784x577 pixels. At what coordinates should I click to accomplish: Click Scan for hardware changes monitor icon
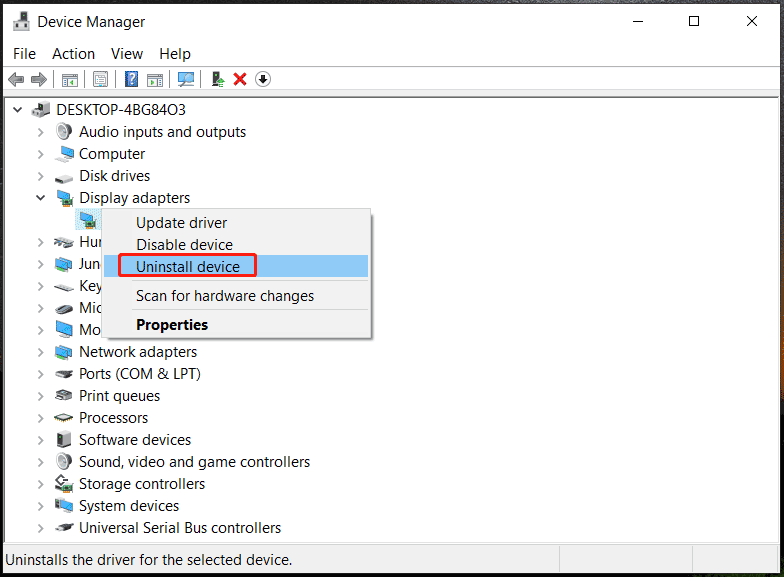pos(186,80)
